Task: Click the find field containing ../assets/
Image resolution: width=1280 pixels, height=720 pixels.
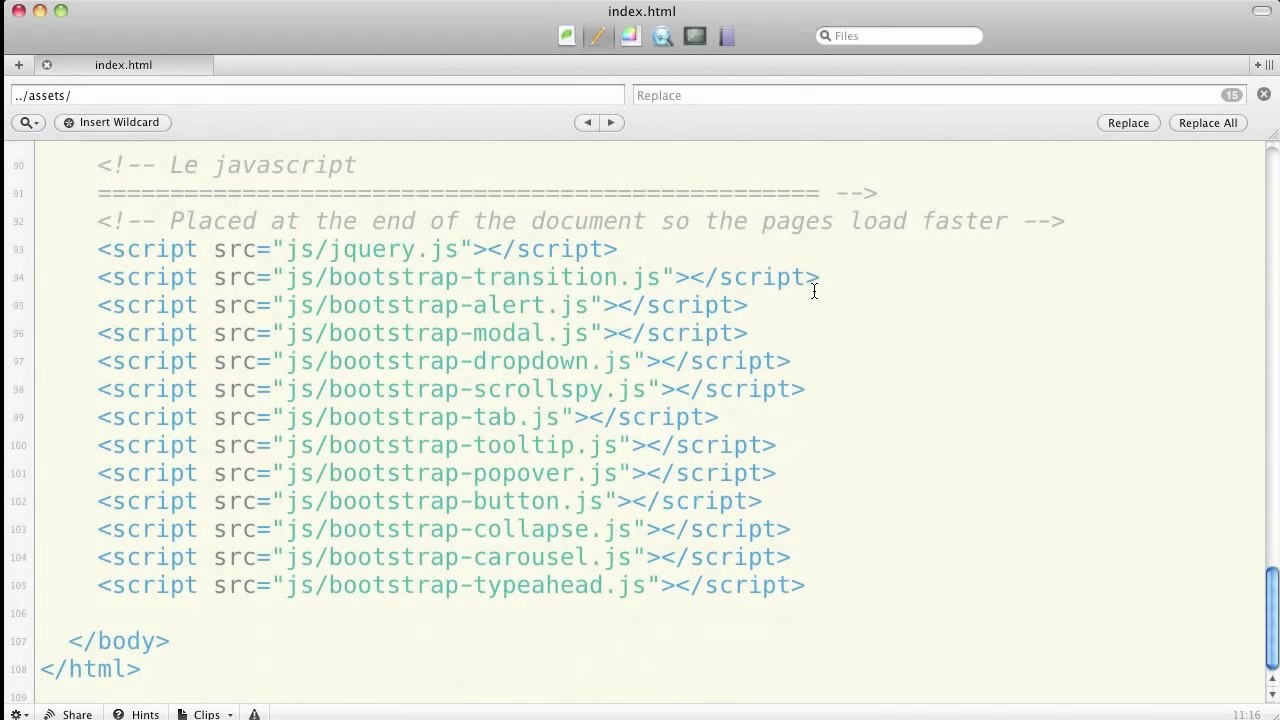Action: tap(318, 95)
